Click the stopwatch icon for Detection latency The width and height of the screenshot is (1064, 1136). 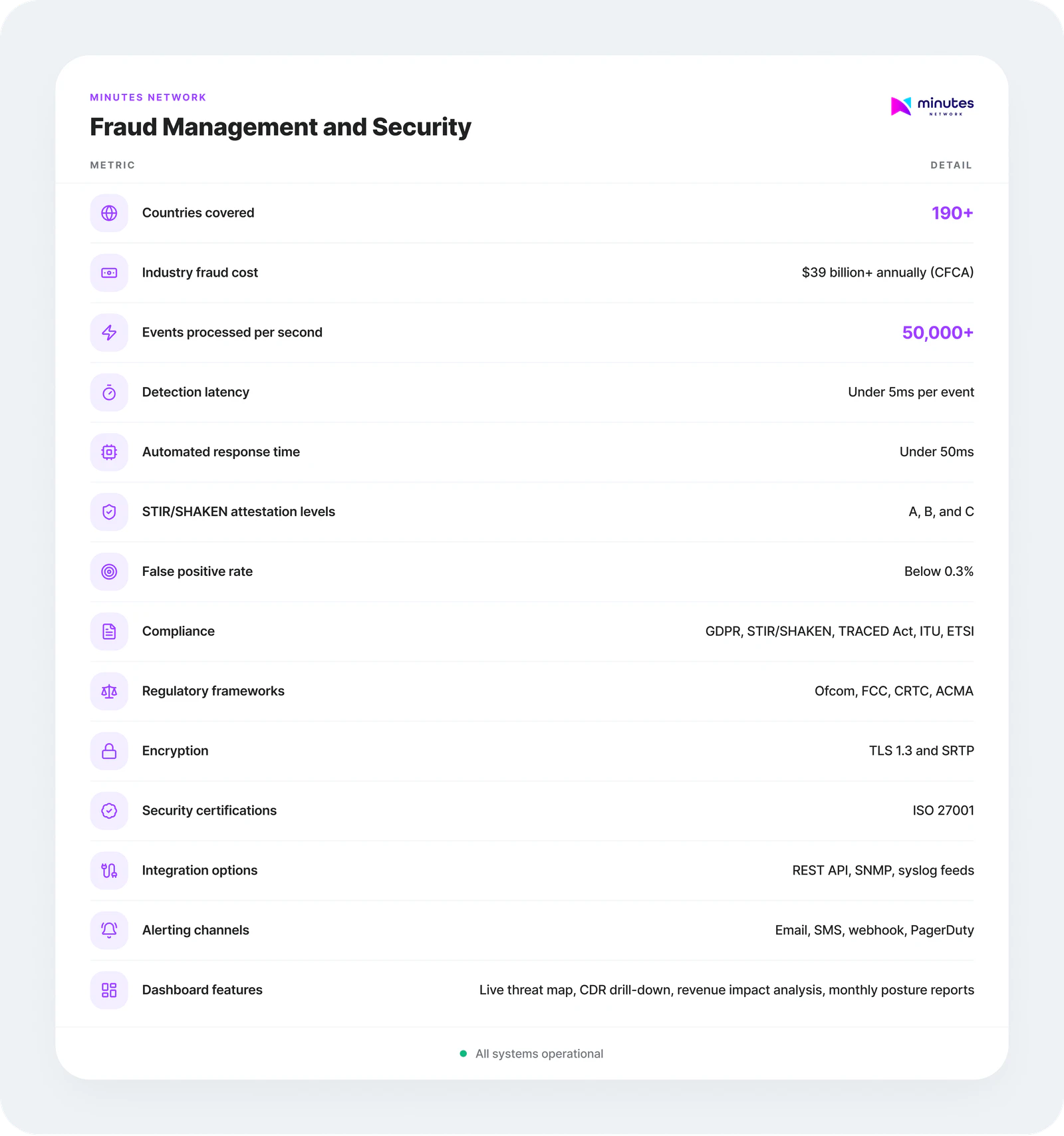point(109,392)
